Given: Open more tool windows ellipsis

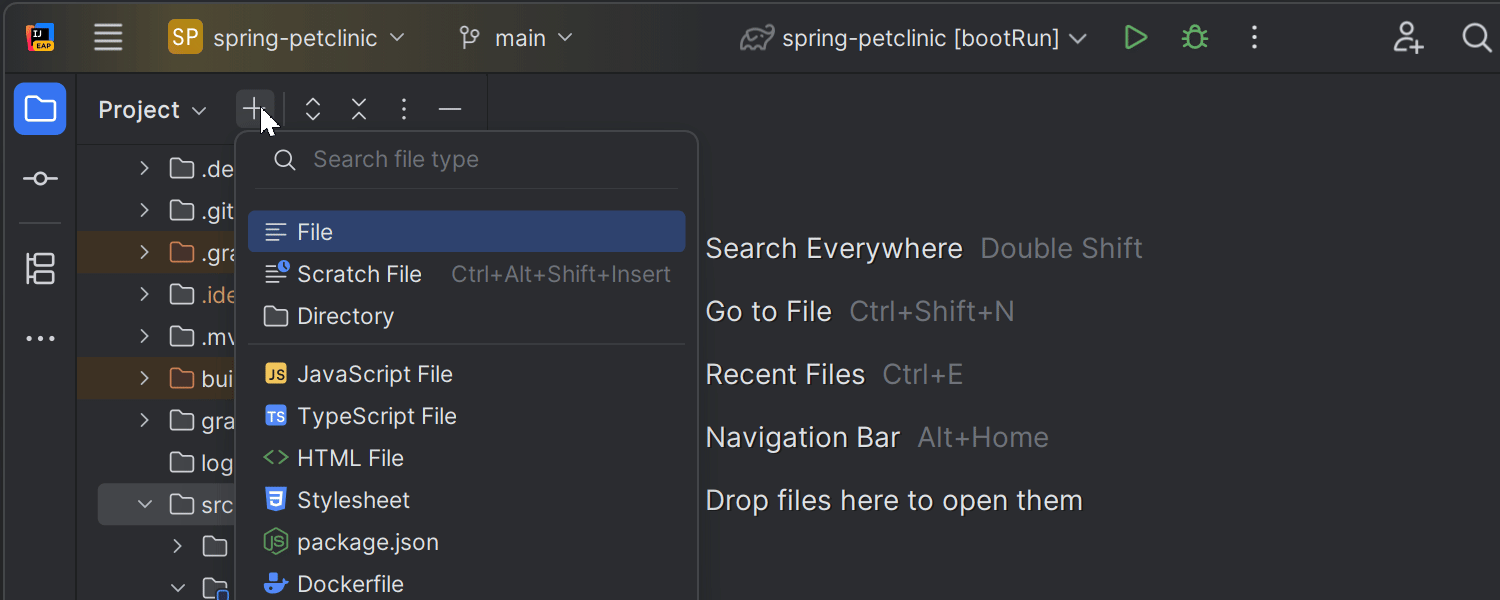Looking at the screenshot, I should [40, 339].
